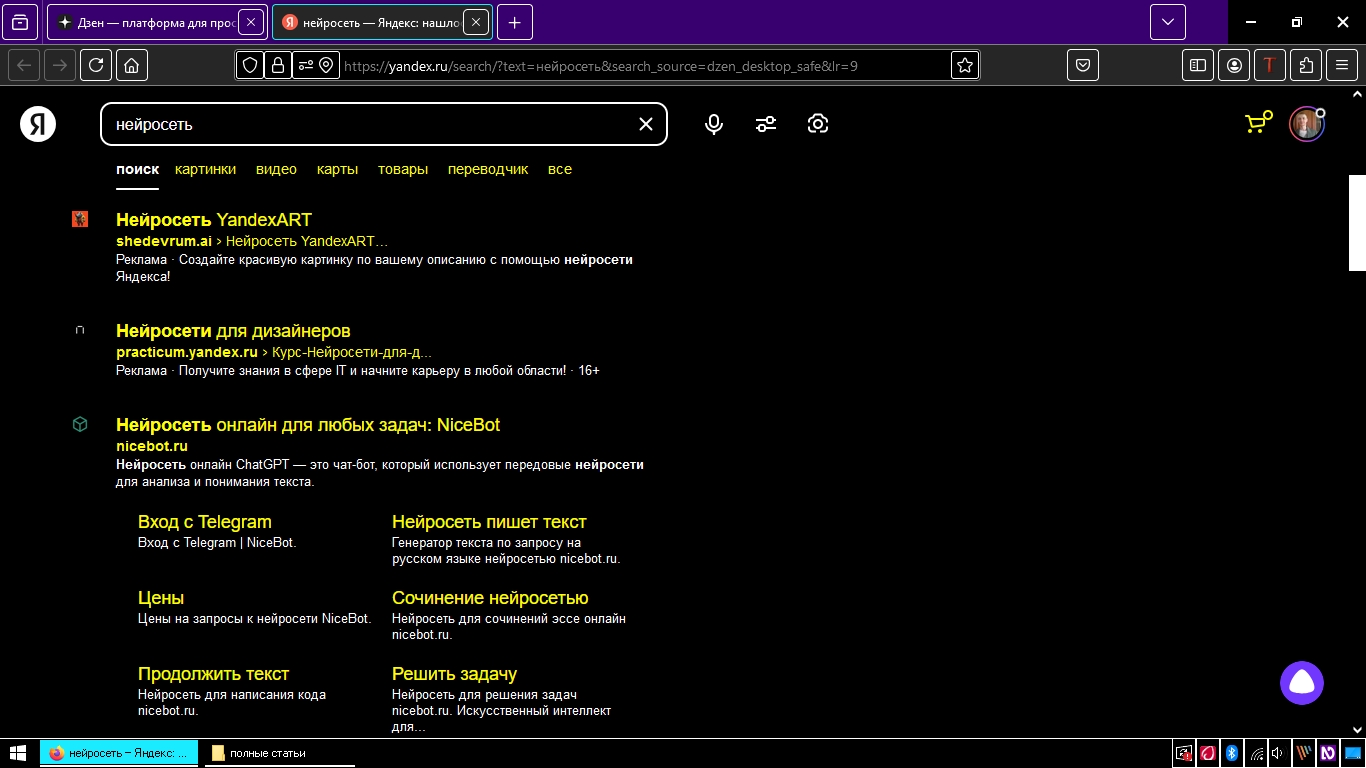
Task: Open NiceBot нейросеть онлайн result
Action: 308,425
